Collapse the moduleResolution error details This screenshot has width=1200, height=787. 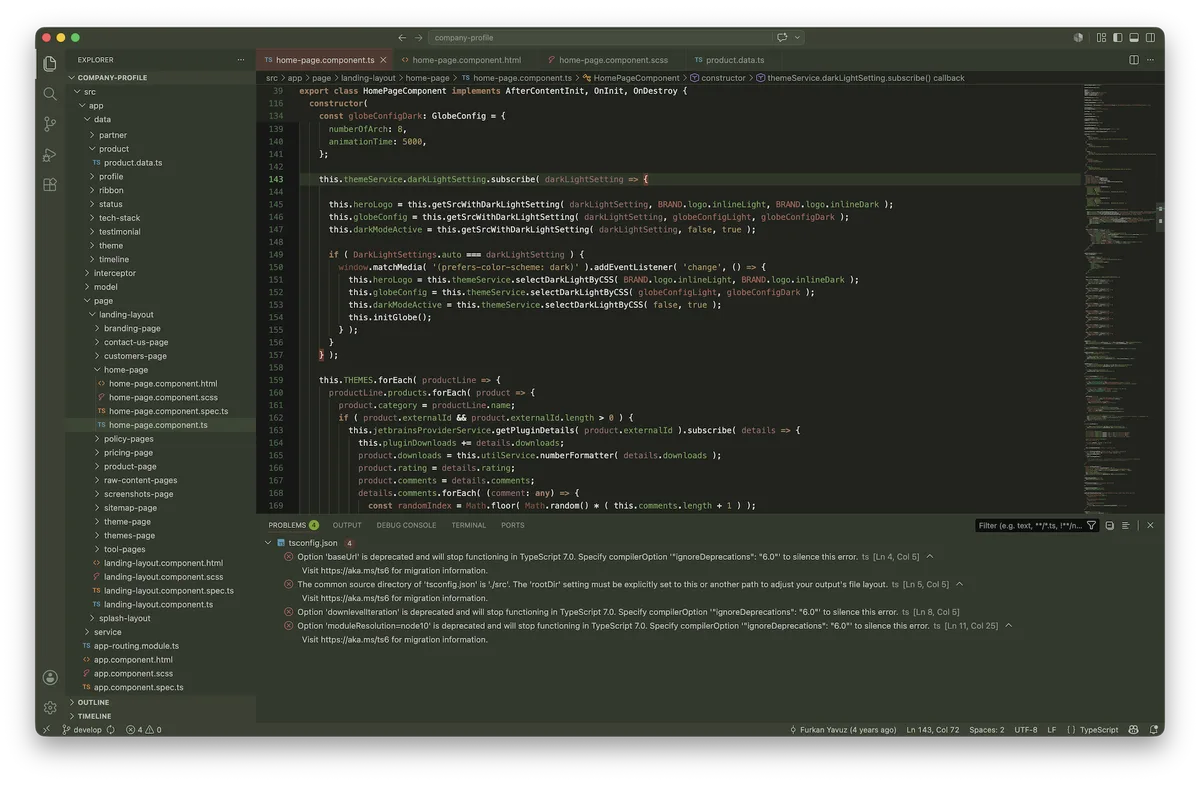[1008, 626]
